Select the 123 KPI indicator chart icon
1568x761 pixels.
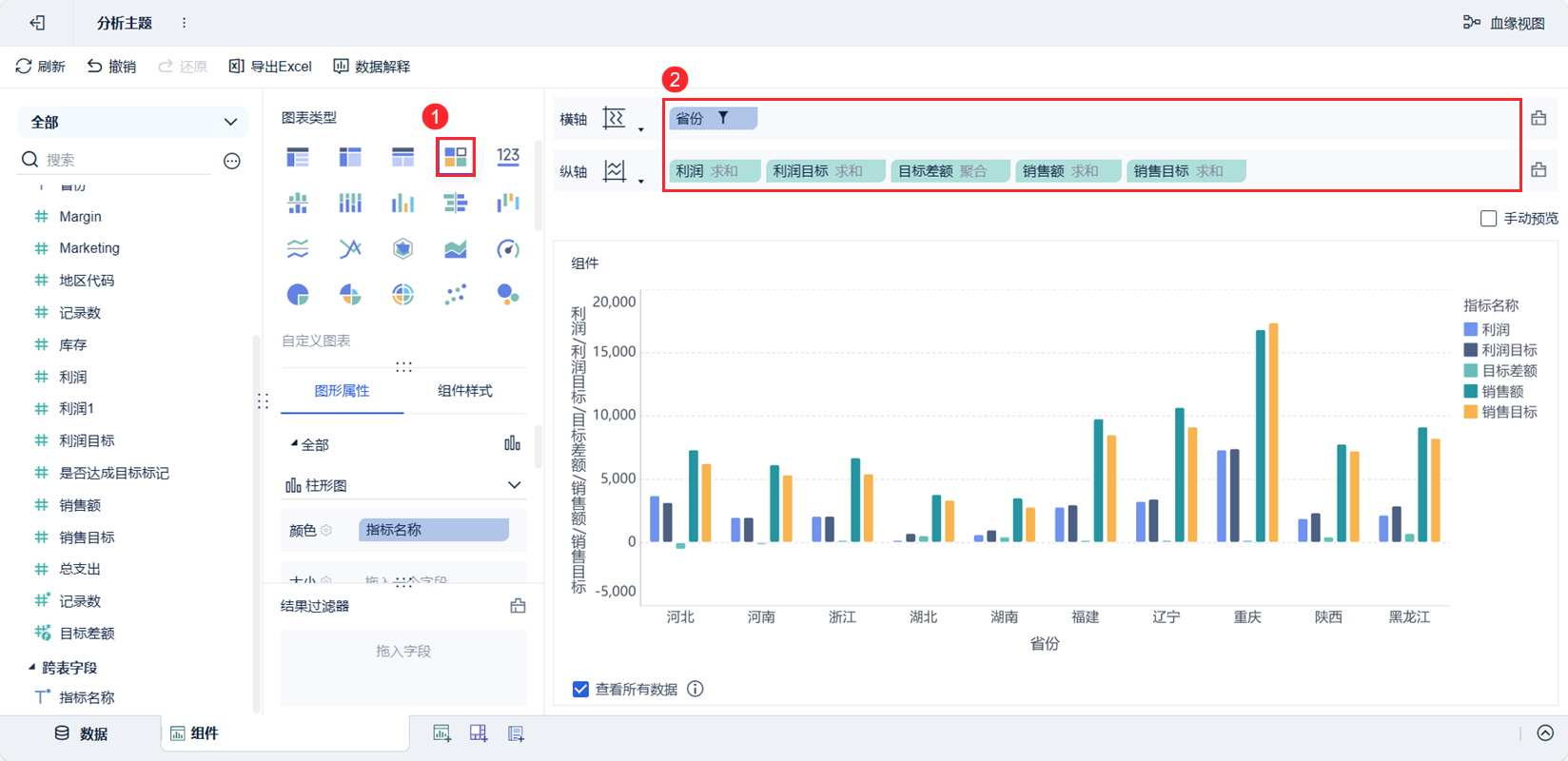[508, 156]
